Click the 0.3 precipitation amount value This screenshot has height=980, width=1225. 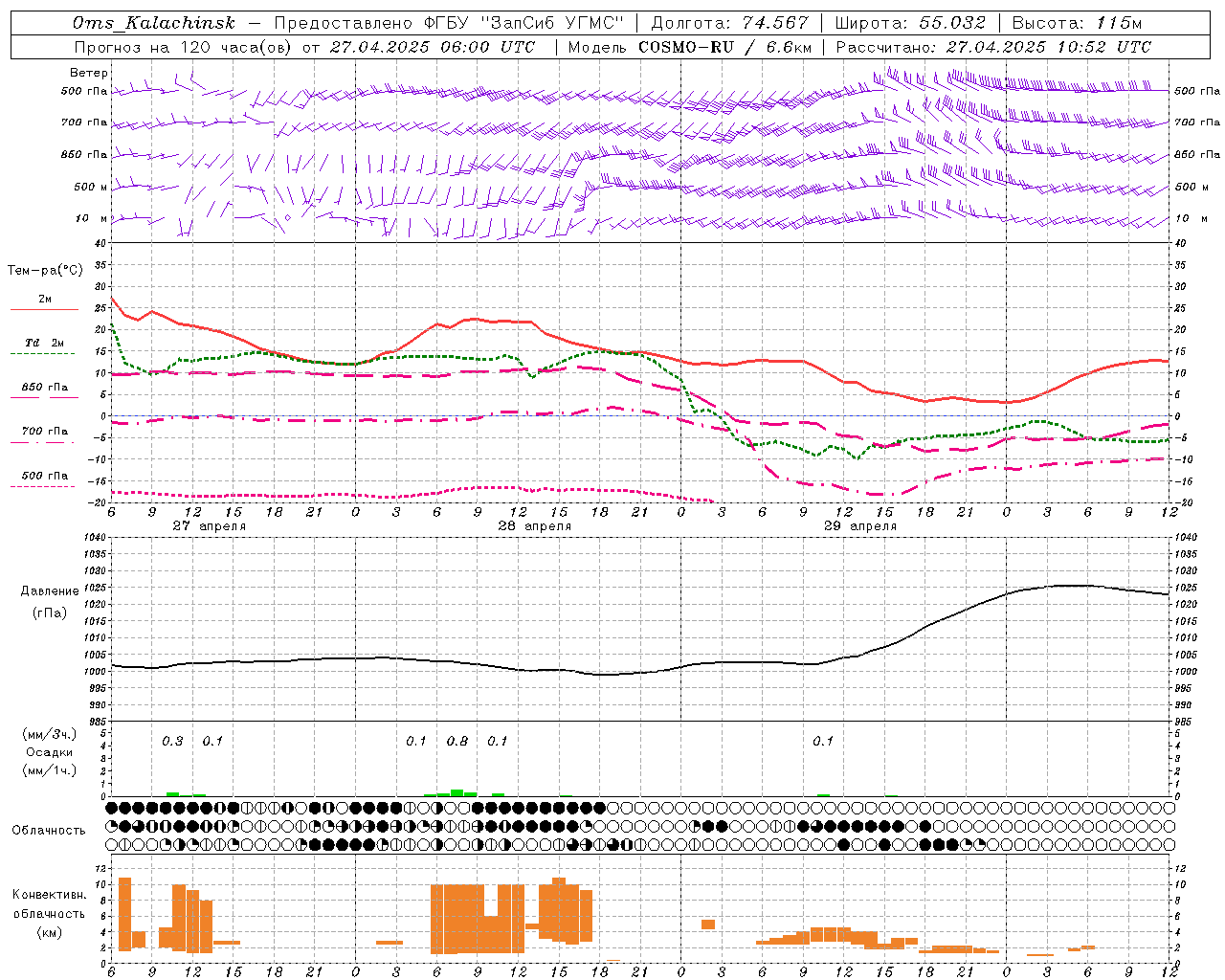tap(172, 742)
